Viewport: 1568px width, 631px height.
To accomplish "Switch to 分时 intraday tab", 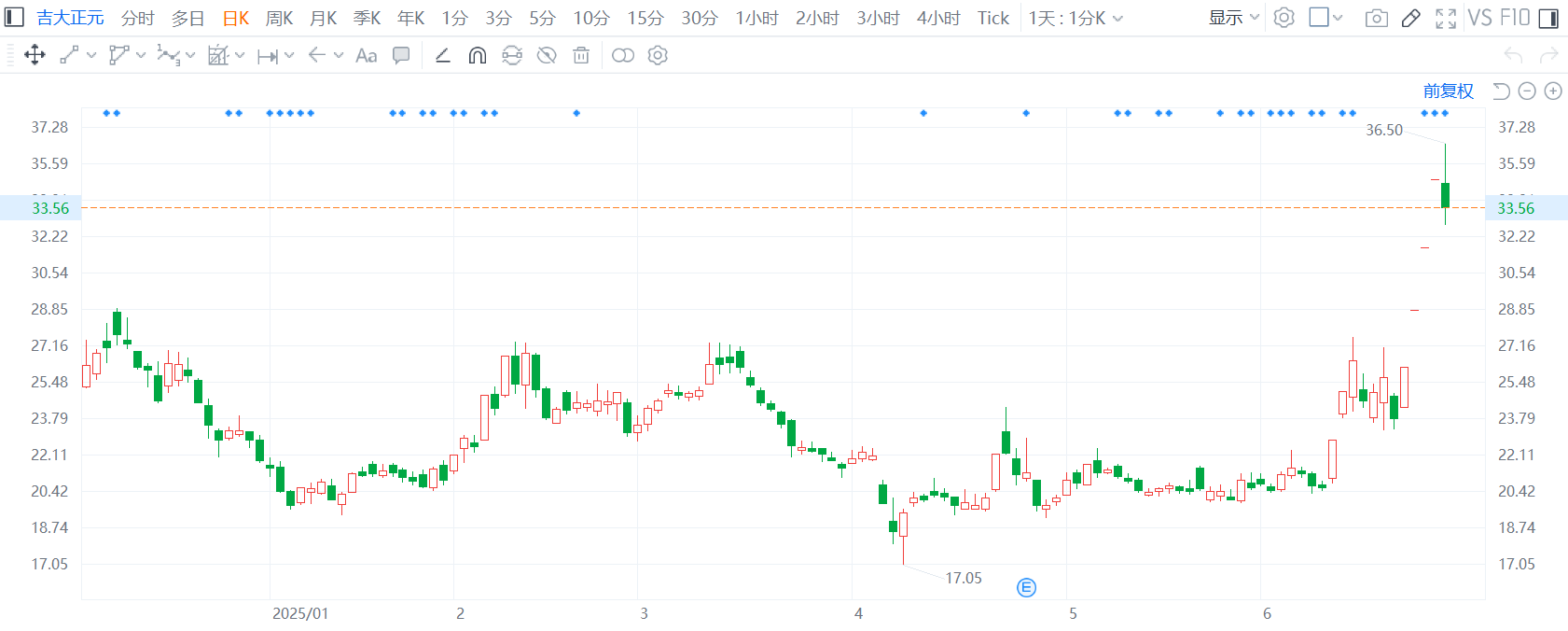I will point(138,18).
